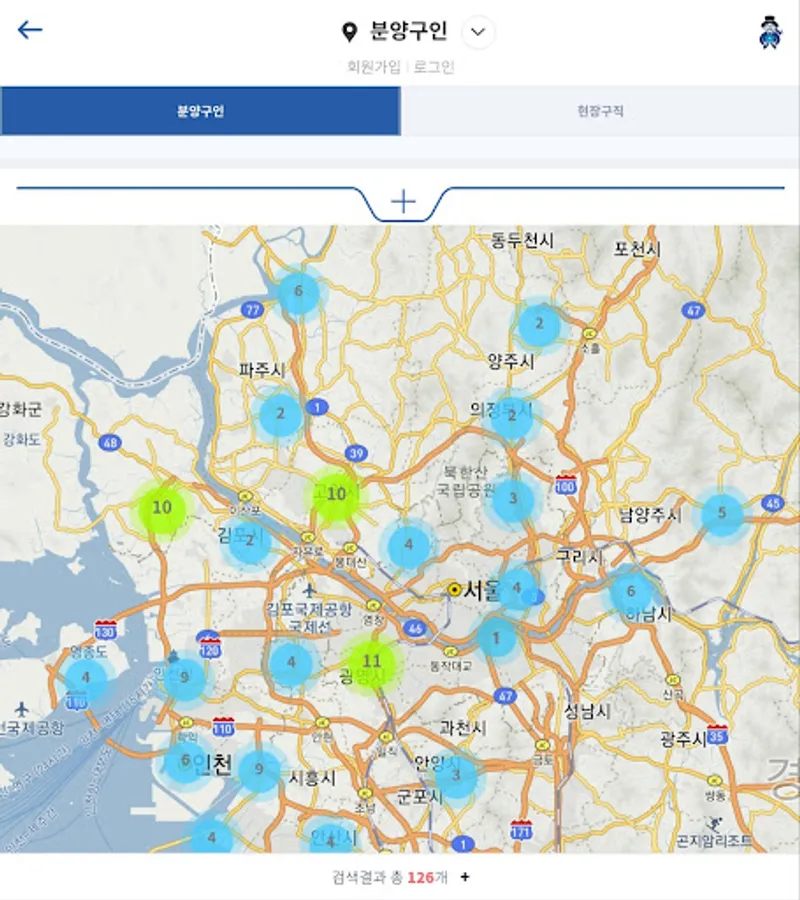Open the chevron dropdown next to 분양구인
Viewport: 800px width, 900px height.
point(478,32)
